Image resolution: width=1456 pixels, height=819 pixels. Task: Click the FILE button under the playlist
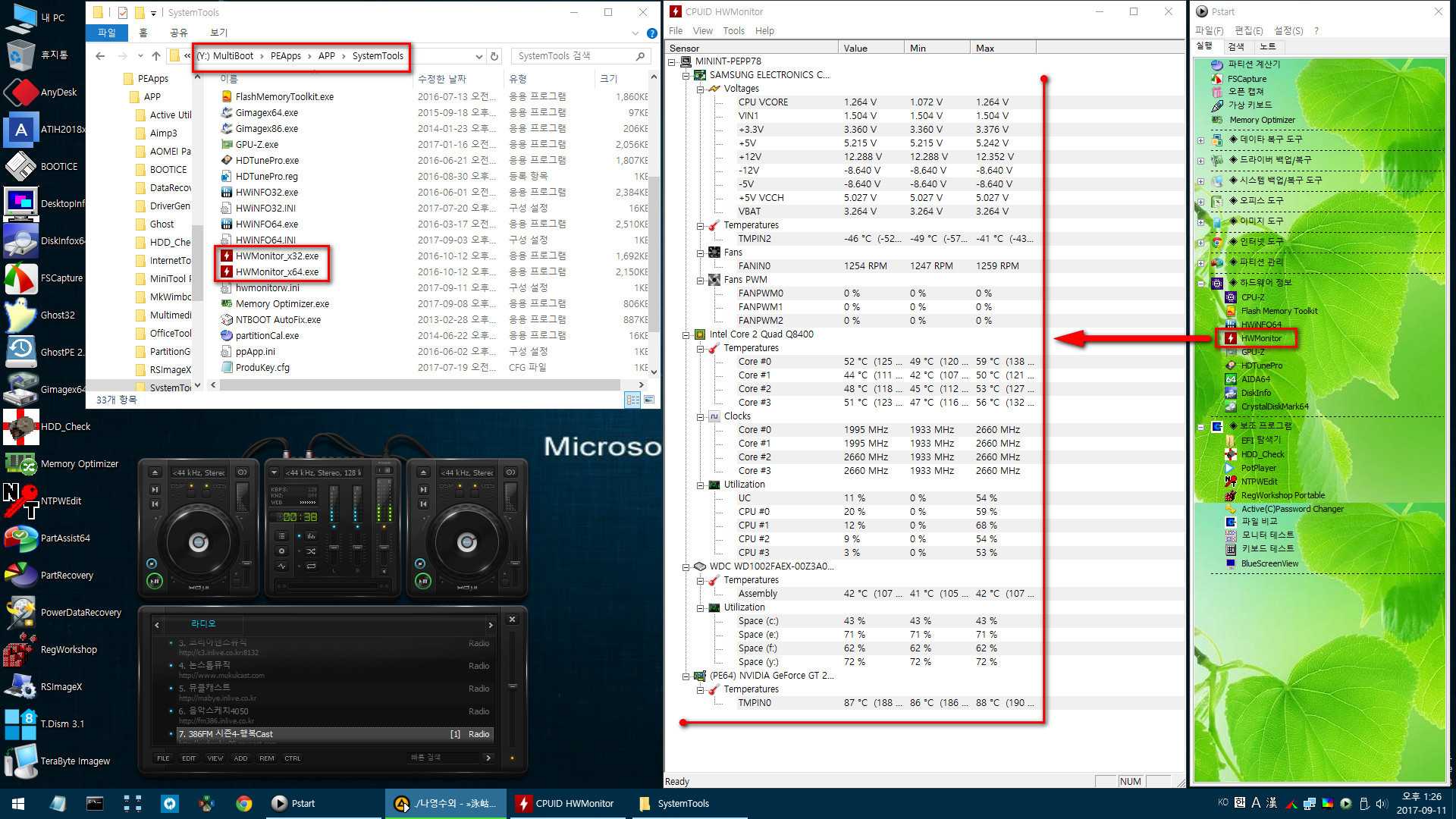163,758
